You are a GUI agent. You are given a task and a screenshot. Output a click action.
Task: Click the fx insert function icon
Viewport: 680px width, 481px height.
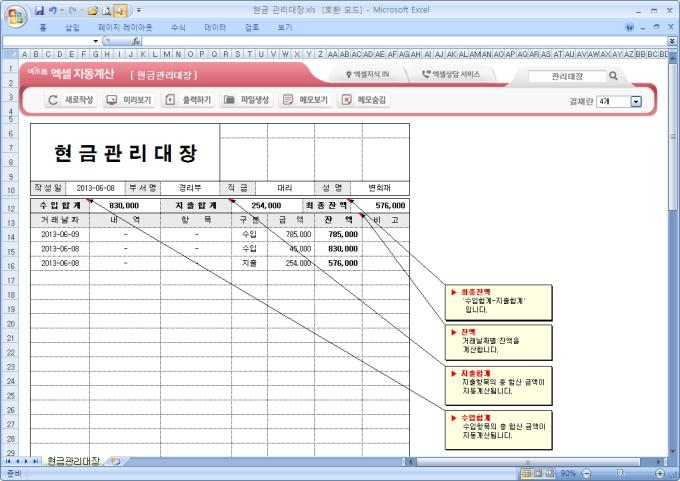click(136, 41)
